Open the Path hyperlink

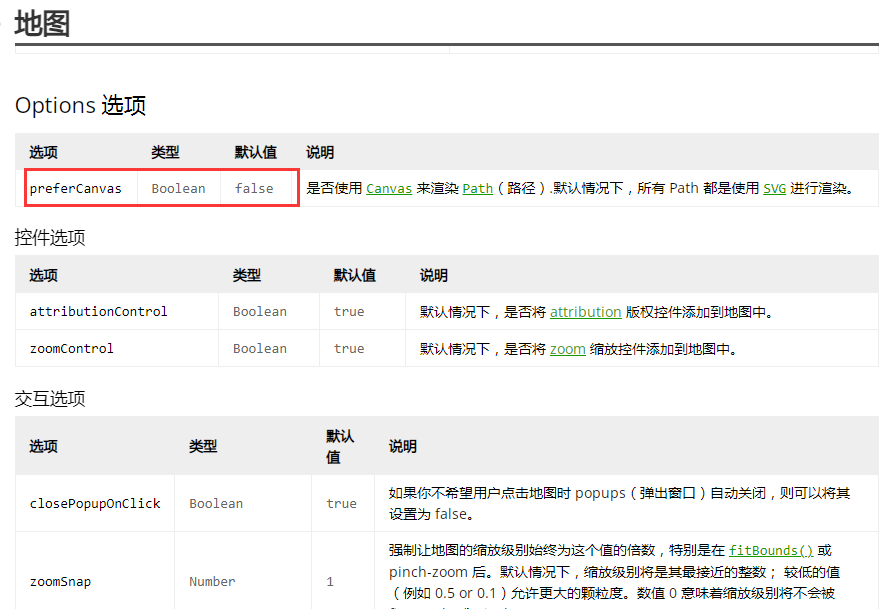pos(475,187)
